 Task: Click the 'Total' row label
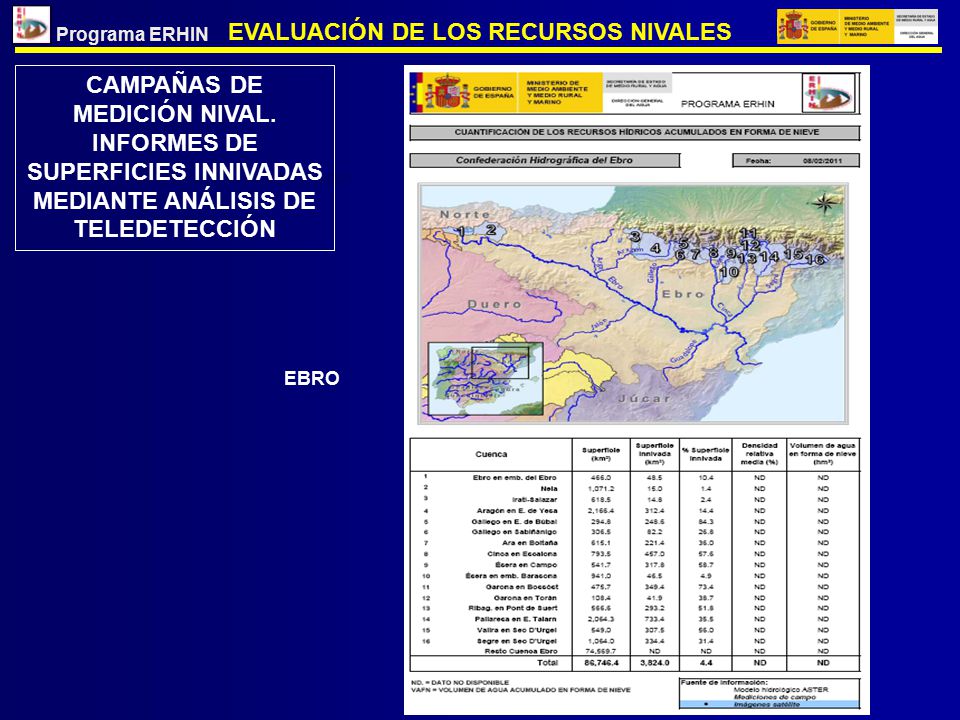click(x=547, y=662)
